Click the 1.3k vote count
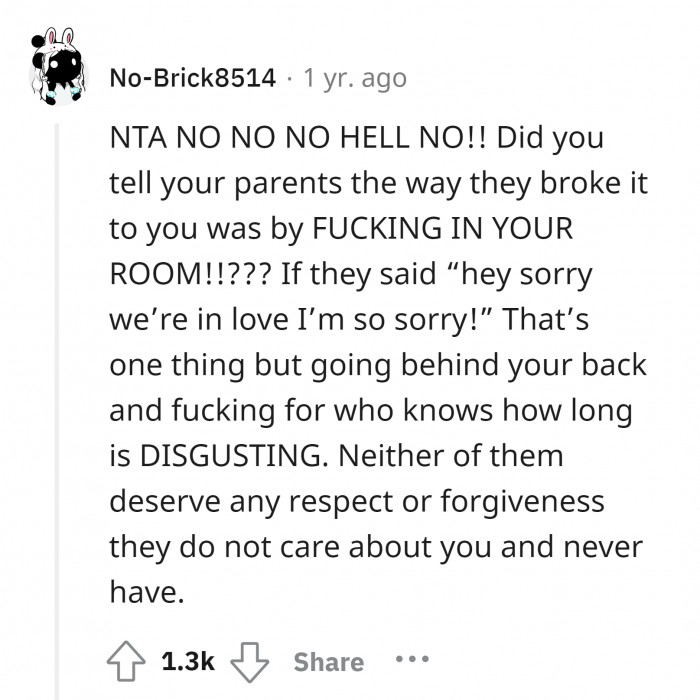 pos(186,662)
